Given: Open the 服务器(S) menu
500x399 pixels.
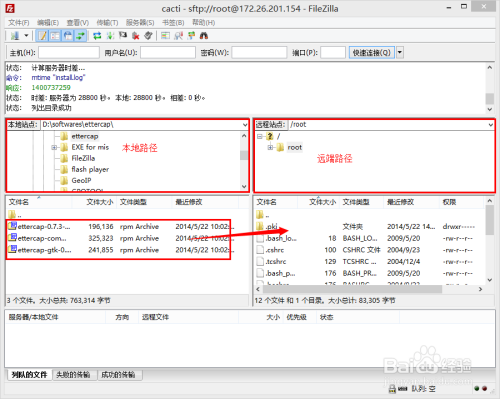Looking at the screenshot, I should [140, 23].
